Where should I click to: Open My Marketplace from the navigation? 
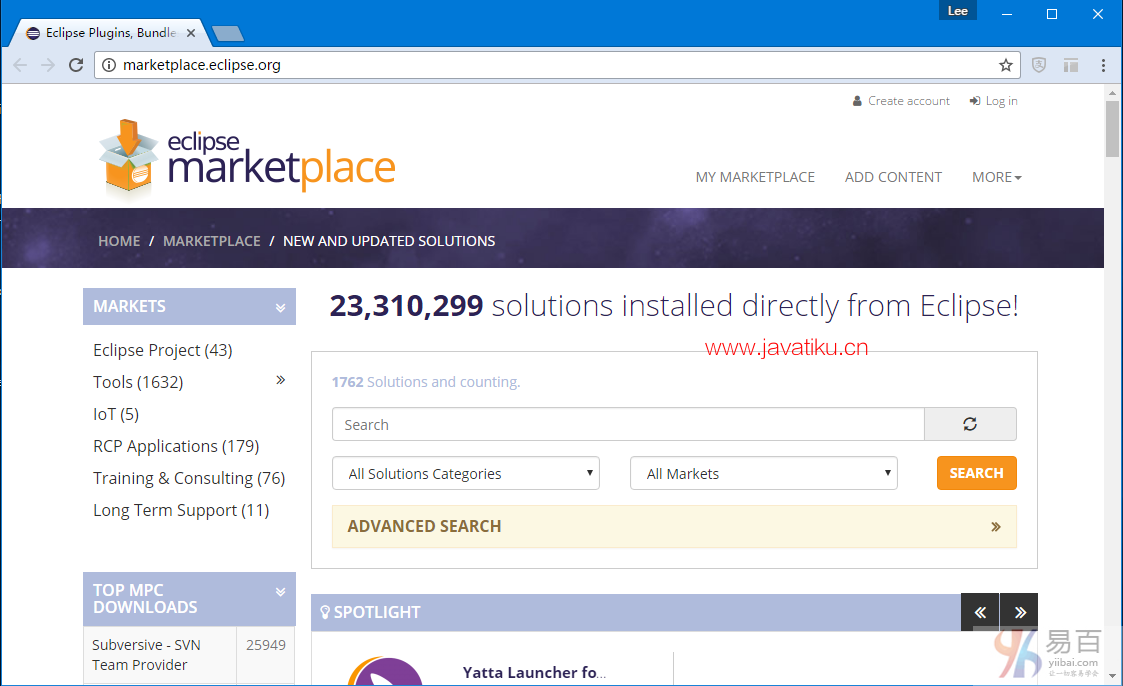[x=755, y=177]
